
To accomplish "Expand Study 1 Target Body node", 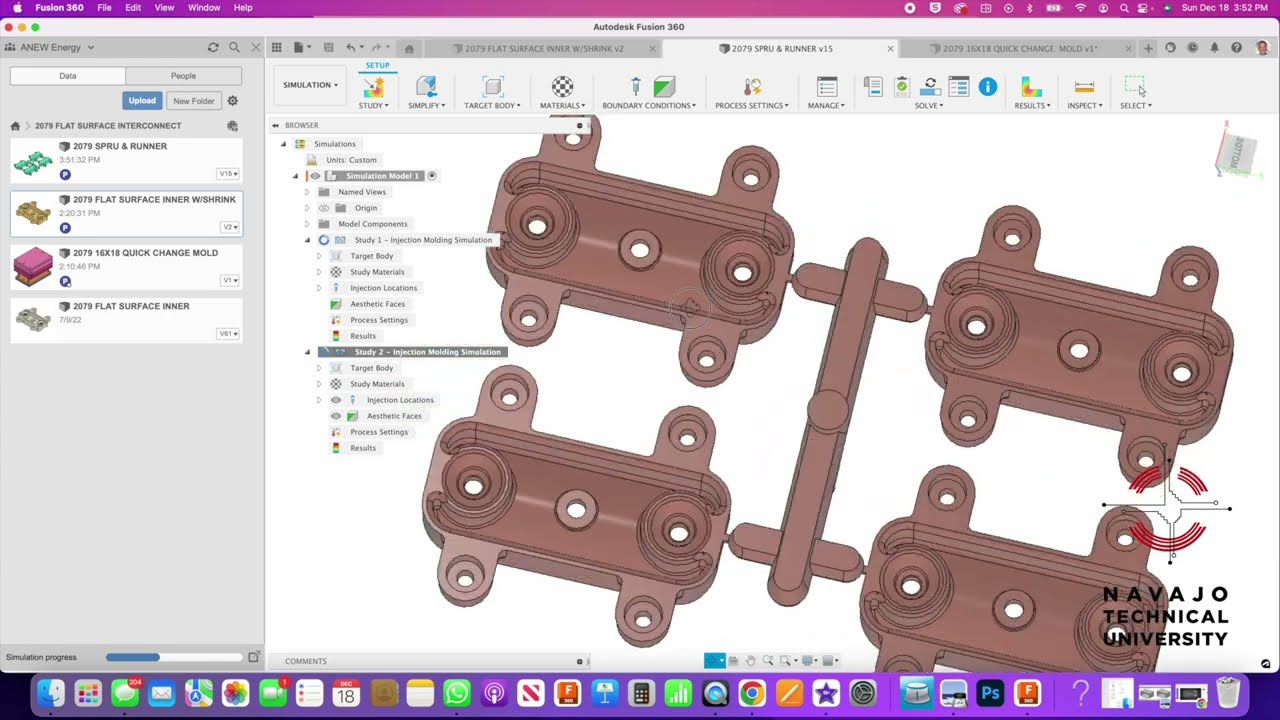I will pos(319,256).
